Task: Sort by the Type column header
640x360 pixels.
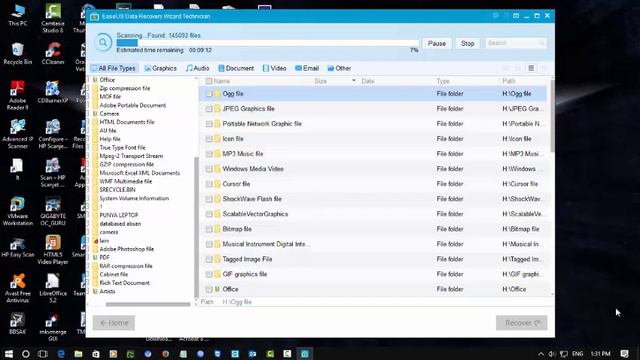Action: tap(443, 81)
